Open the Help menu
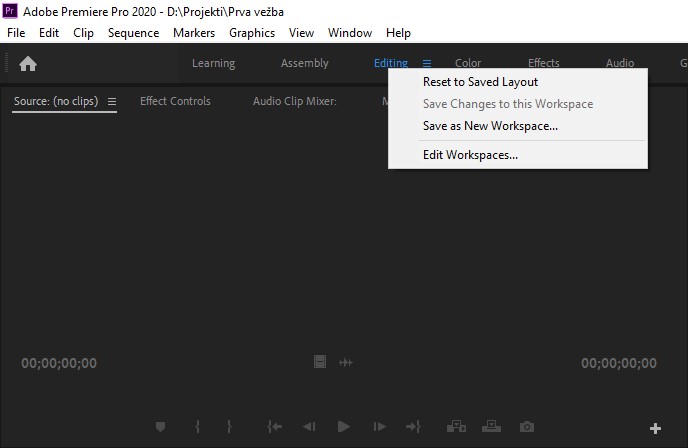The width and height of the screenshot is (688, 448). (x=398, y=33)
